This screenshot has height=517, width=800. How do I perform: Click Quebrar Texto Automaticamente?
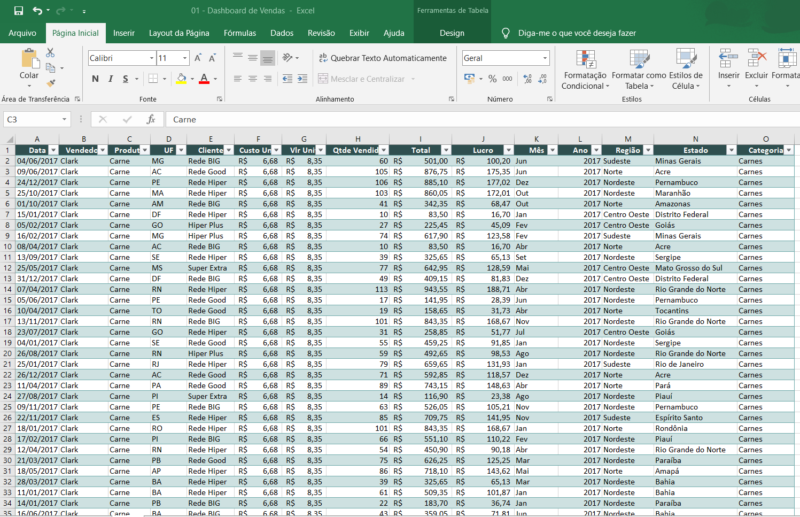click(383, 58)
